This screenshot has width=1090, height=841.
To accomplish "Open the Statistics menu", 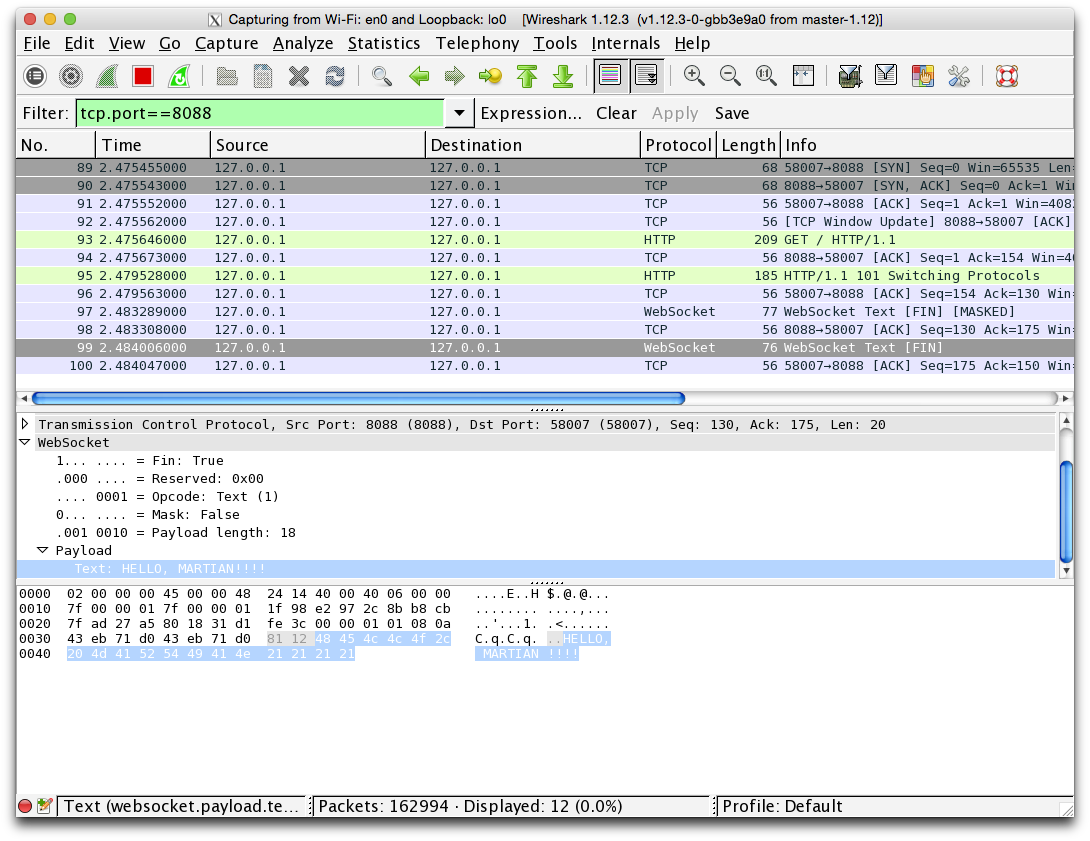I will coord(384,43).
